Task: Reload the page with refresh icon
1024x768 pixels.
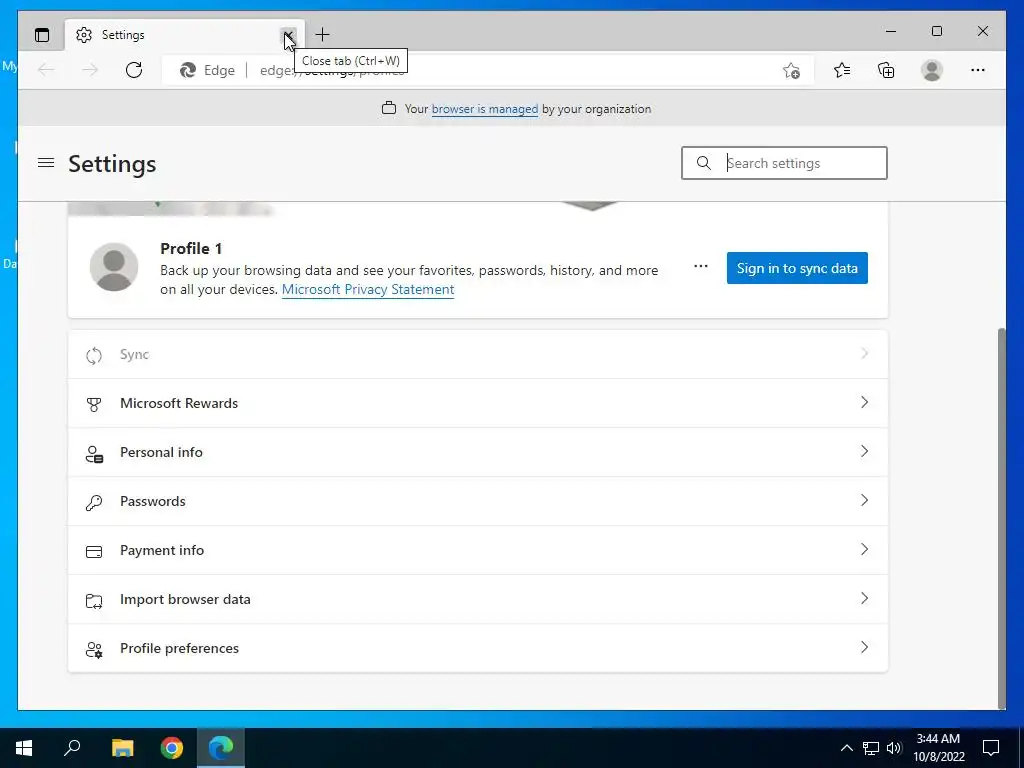Action: coord(134,70)
